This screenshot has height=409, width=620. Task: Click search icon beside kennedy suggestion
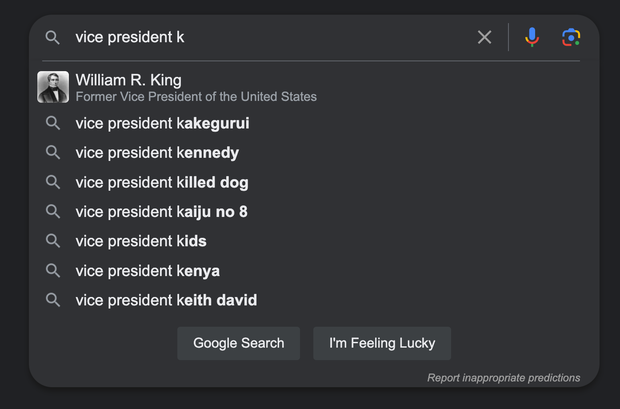coord(53,153)
